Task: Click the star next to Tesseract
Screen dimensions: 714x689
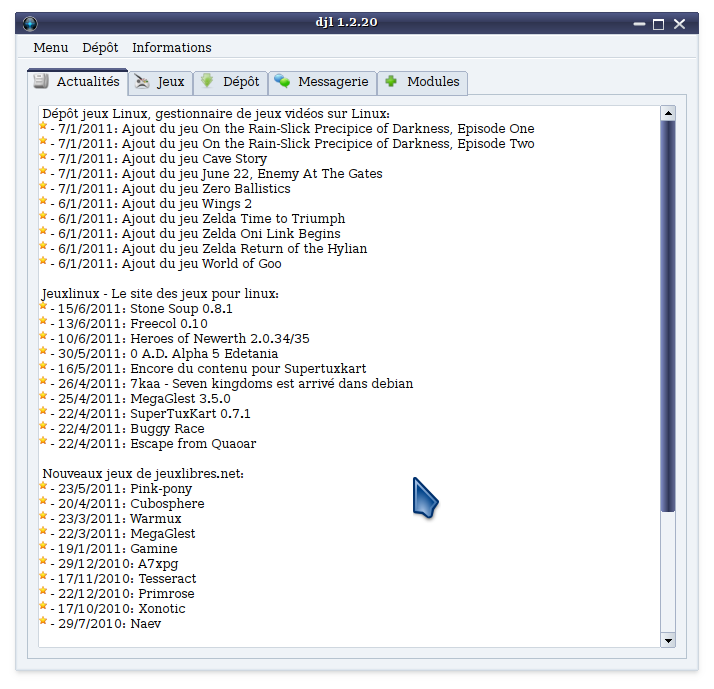Action: coord(43,576)
